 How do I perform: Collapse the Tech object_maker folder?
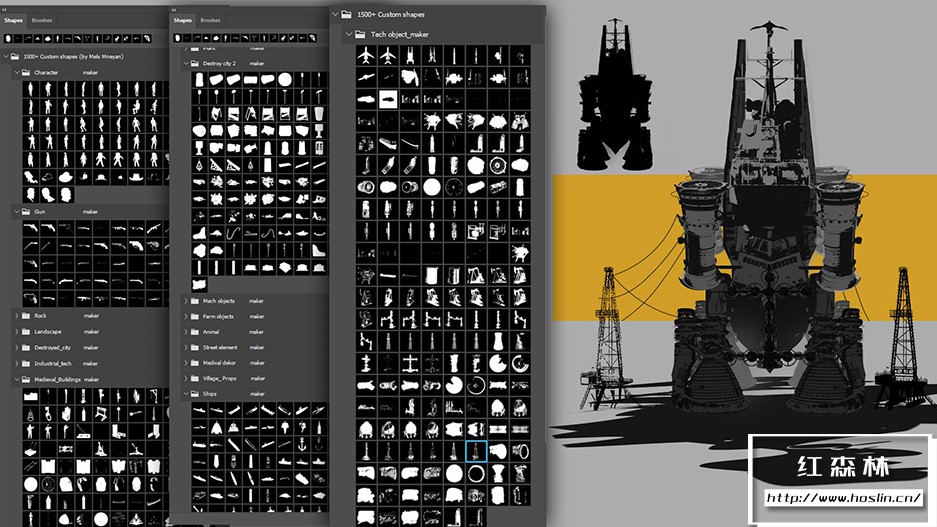[349, 35]
